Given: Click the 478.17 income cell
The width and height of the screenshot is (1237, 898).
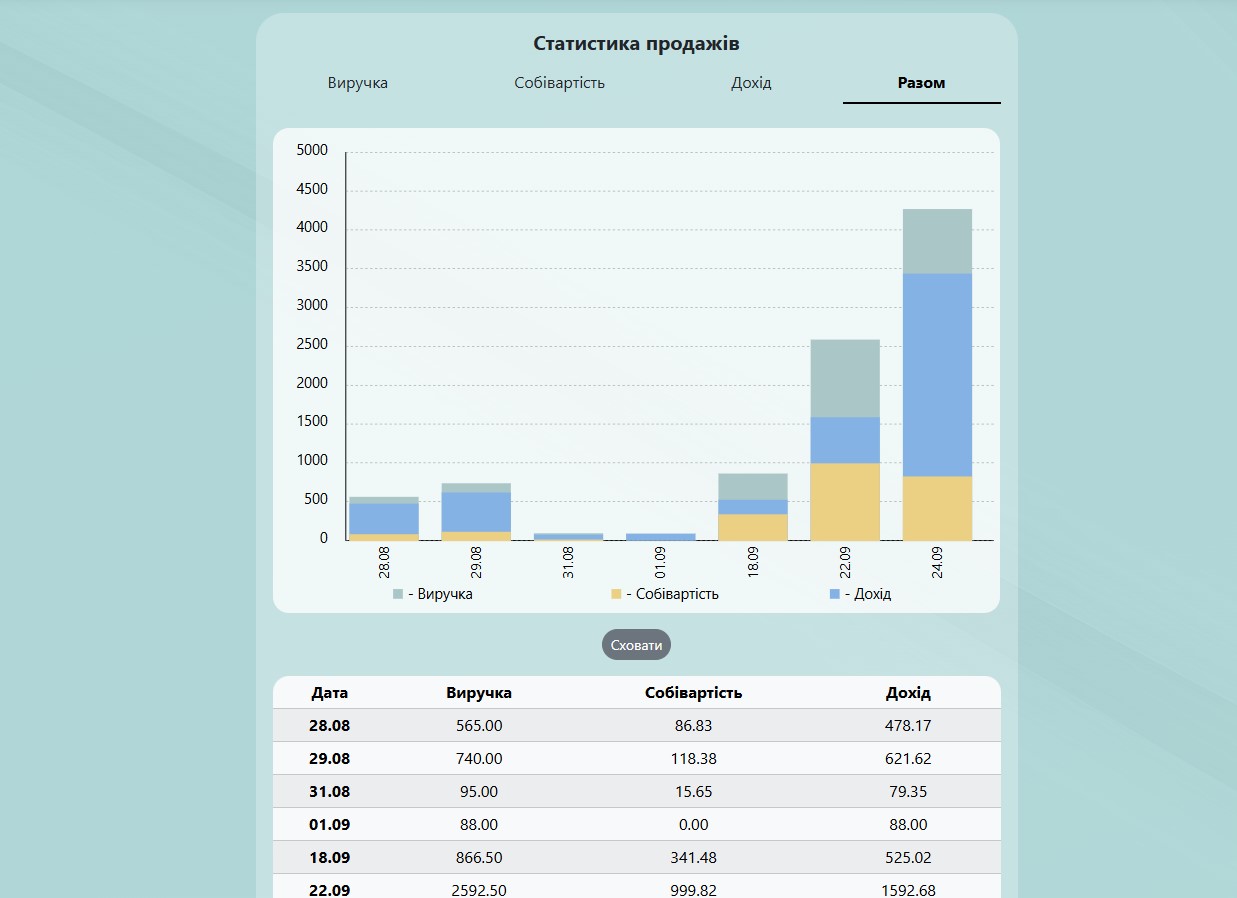Looking at the screenshot, I should [908, 726].
